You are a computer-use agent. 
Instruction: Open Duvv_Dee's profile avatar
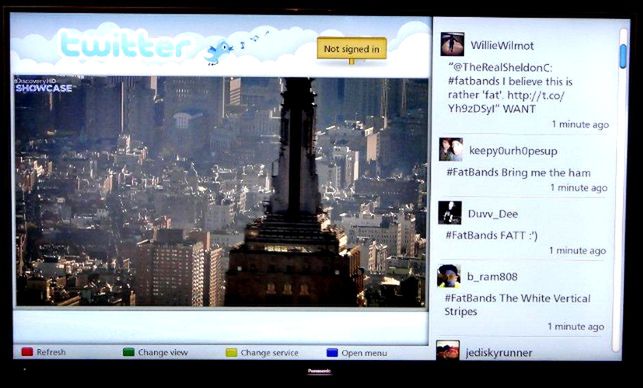point(450,212)
